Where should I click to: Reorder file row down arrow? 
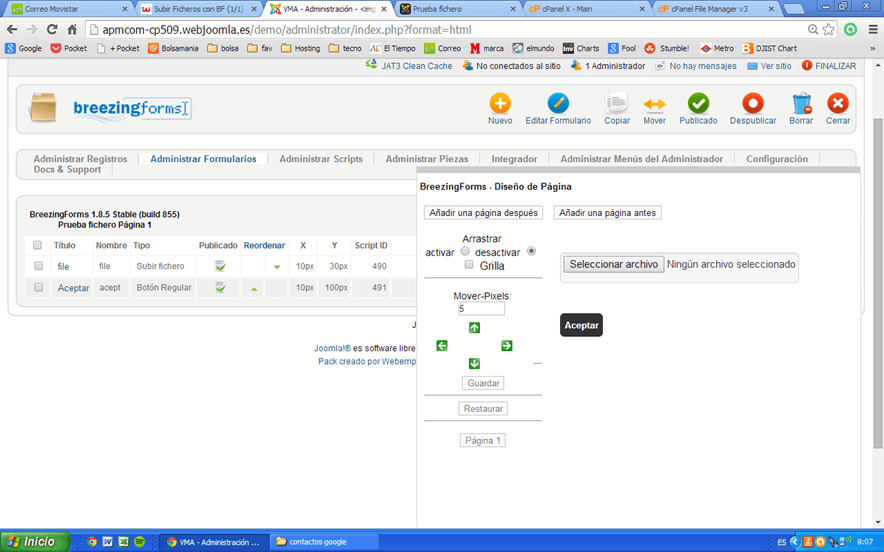tap(277, 267)
